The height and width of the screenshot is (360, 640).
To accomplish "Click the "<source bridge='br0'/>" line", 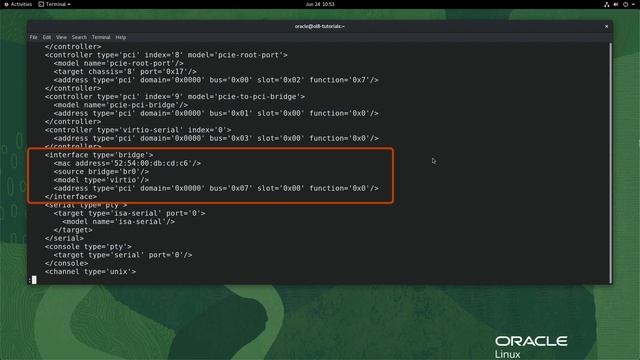I will [101, 171].
